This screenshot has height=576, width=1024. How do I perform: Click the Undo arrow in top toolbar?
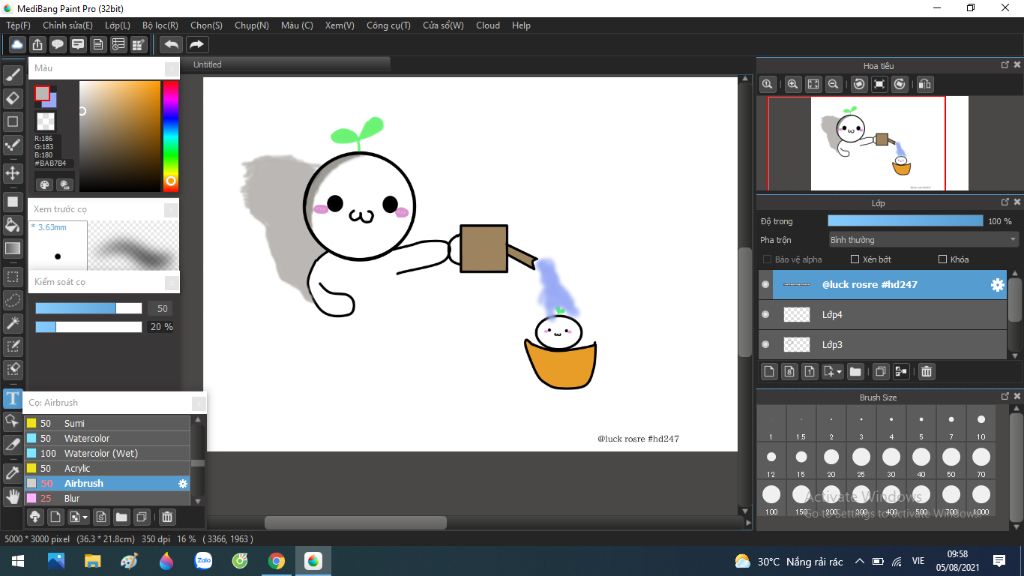172,45
